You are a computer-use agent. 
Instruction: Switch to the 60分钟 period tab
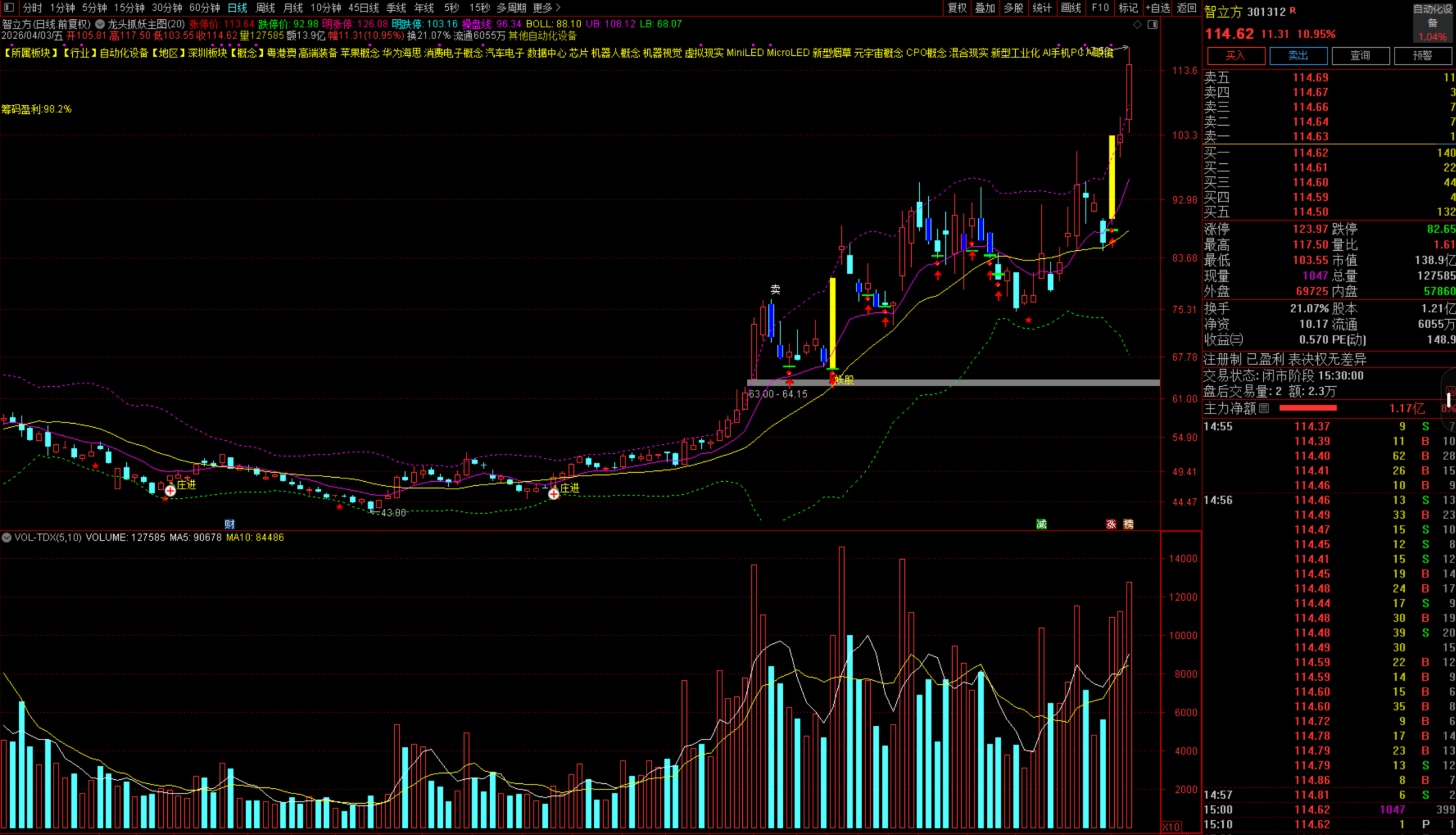204,7
